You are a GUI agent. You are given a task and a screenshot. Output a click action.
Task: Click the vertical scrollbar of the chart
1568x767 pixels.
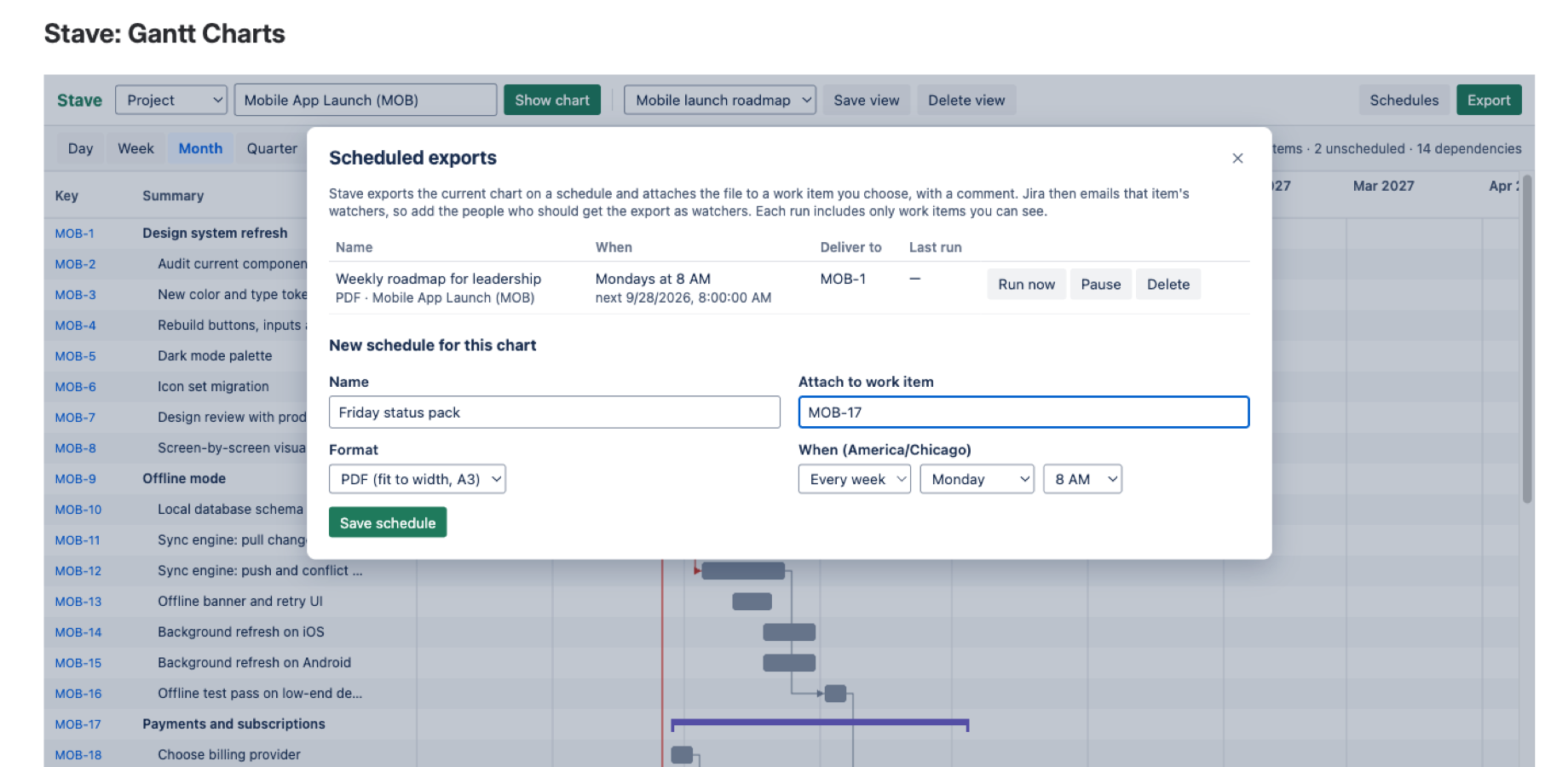coord(1527,339)
